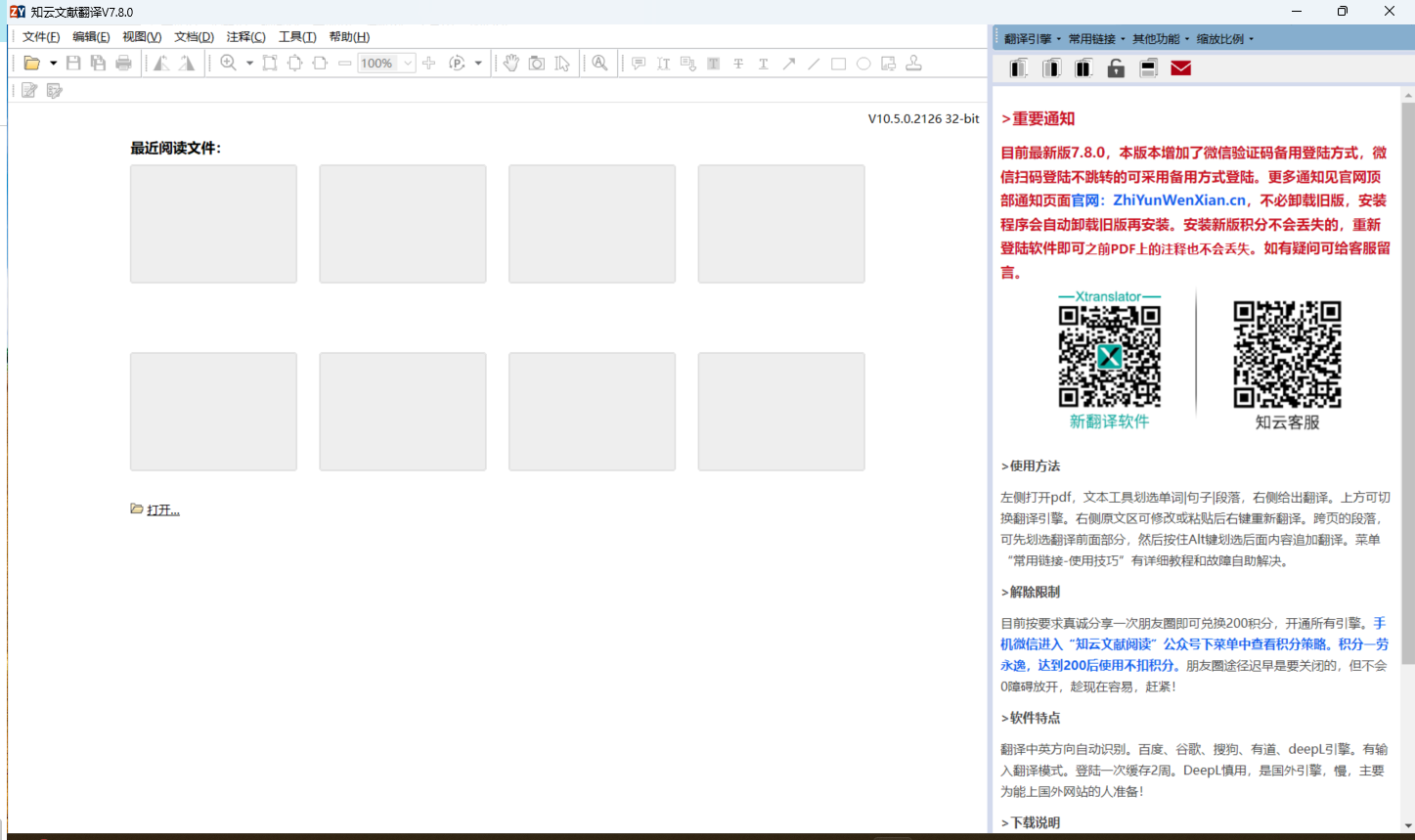Open the 注释(C) menu

coord(245,37)
